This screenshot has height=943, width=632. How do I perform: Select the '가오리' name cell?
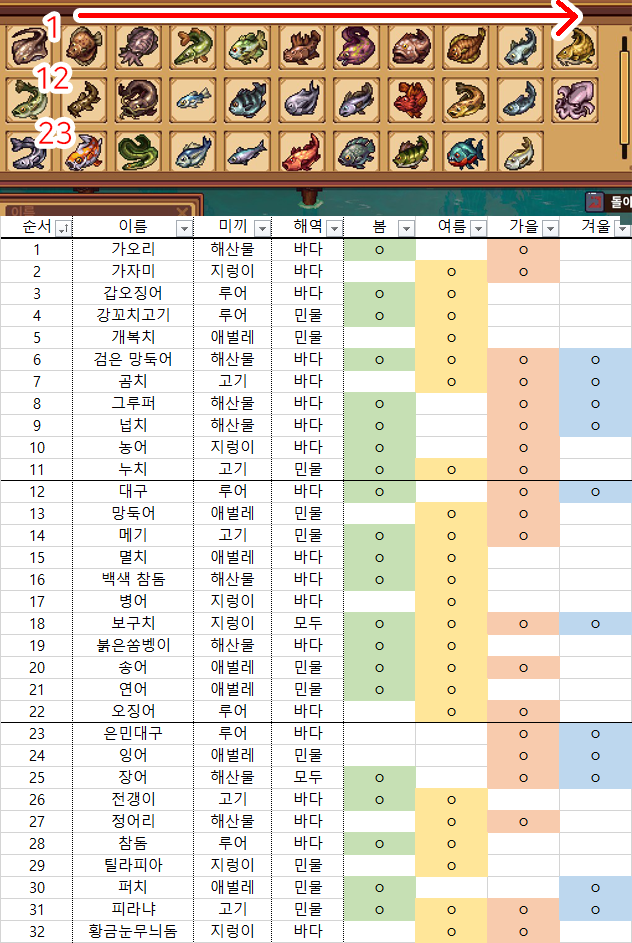(x=133, y=249)
